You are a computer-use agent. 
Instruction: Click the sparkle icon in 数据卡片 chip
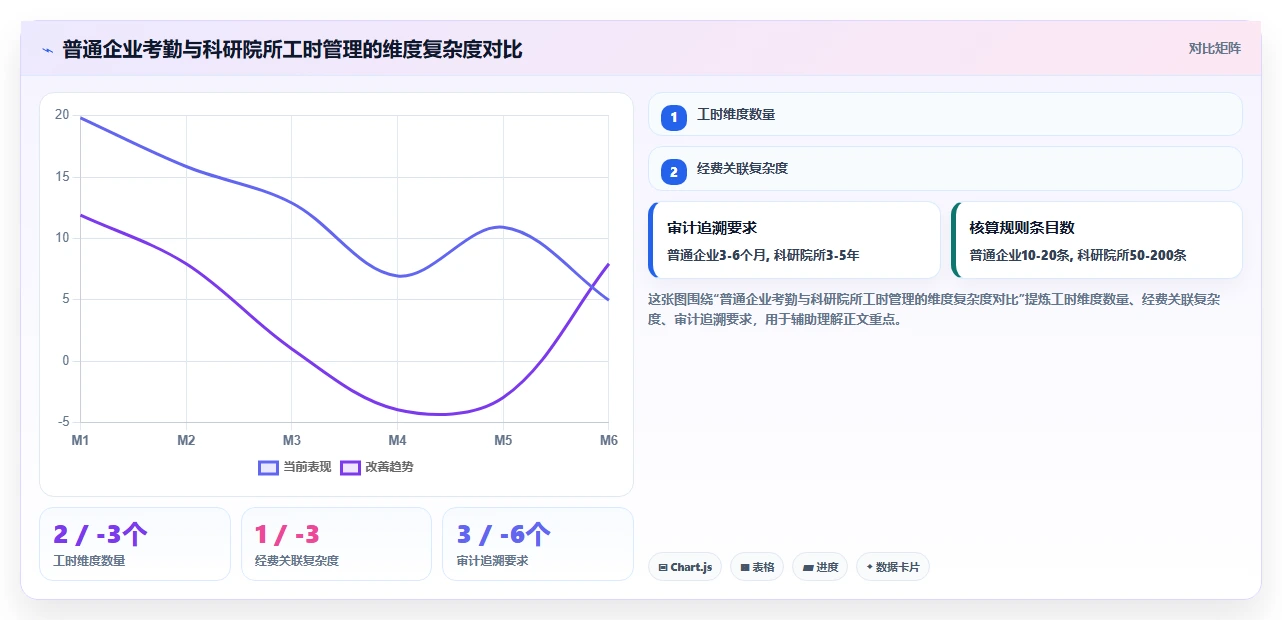tap(869, 567)
